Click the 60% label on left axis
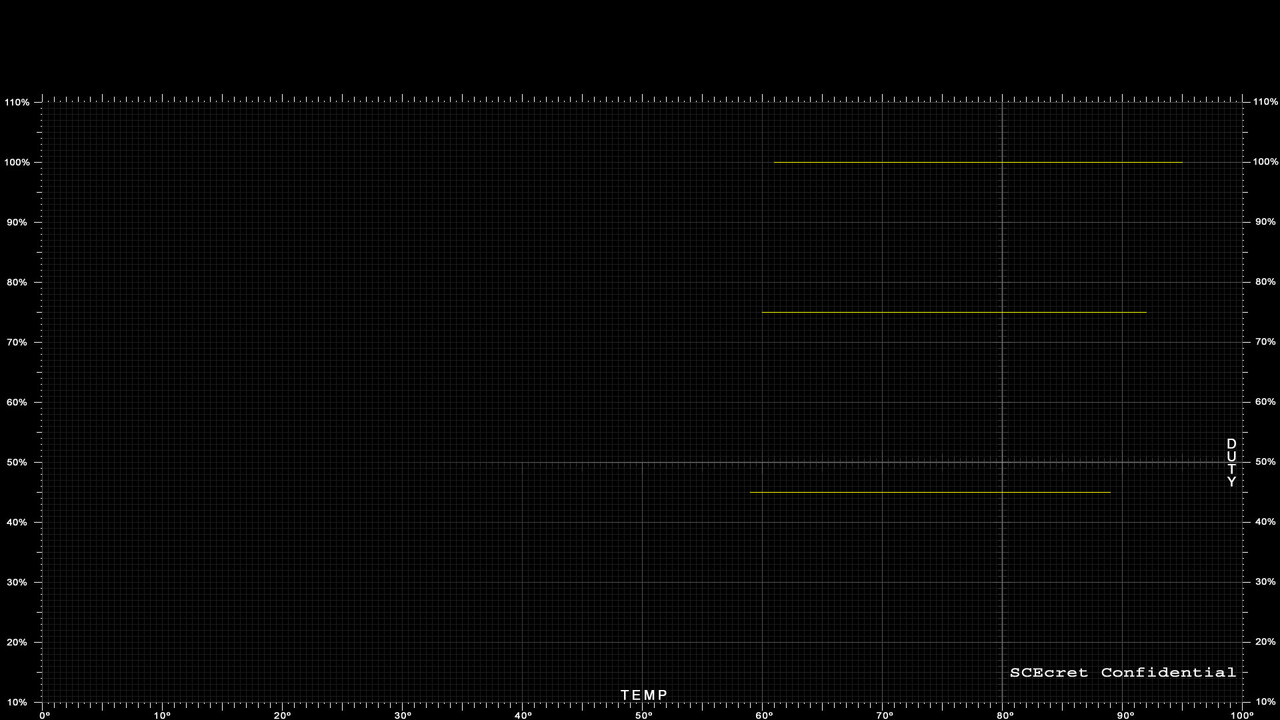This screenshot has height=720, width=1280. pyautogui.click(x=19, y=402)
